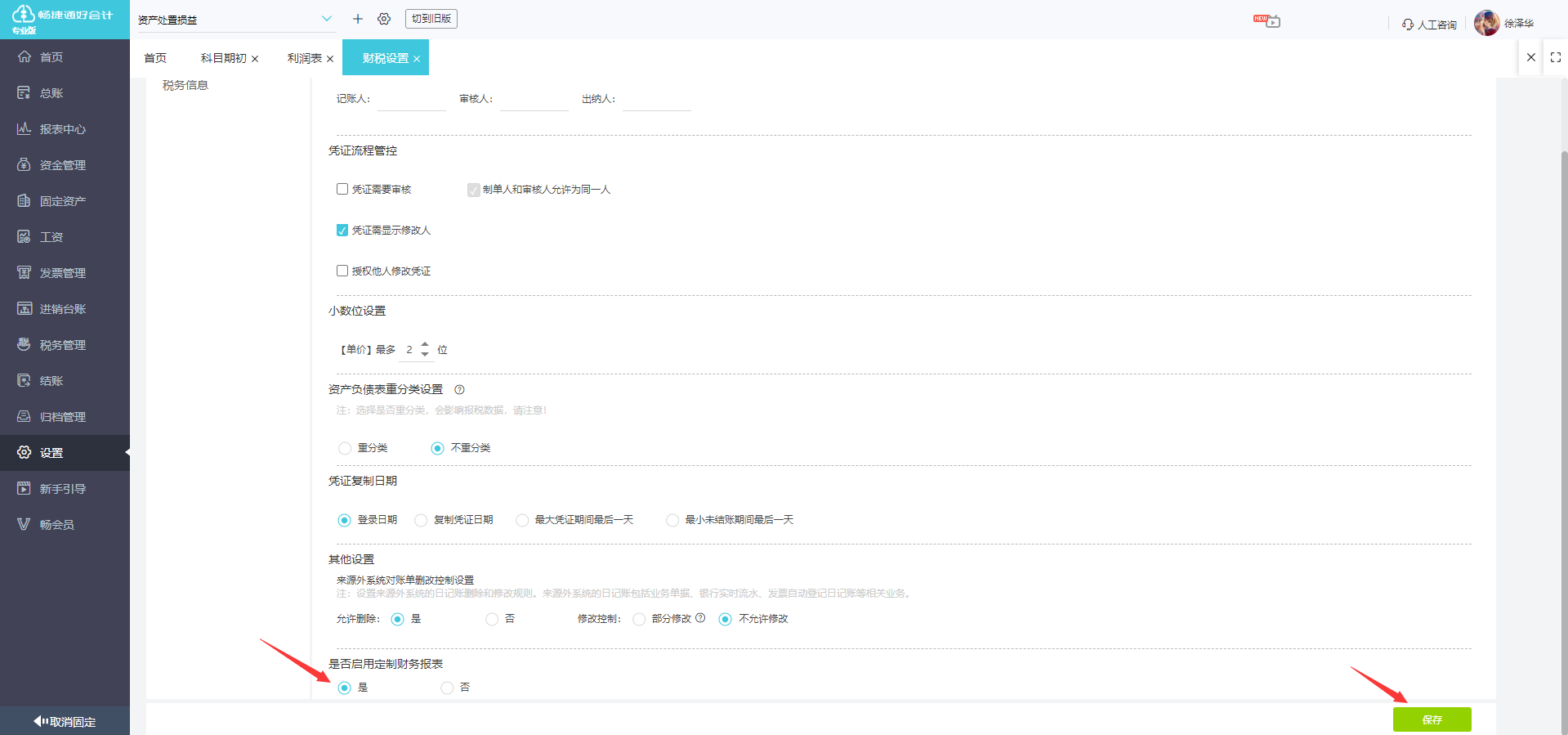Uncheck 凭证需显示修改人 checkbox
Screen dimensions: 1568x735
(342, 231)
